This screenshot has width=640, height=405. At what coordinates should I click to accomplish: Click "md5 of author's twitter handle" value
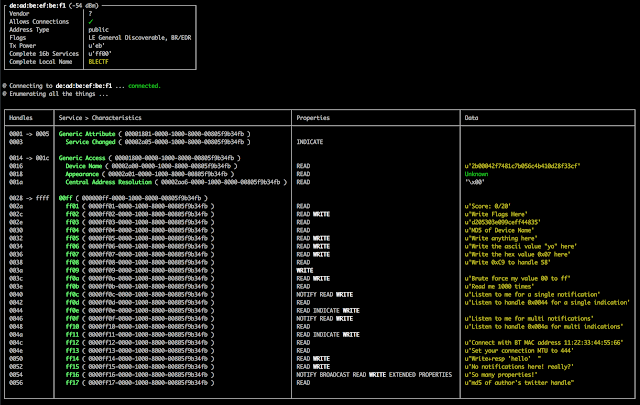coord(519,383)
